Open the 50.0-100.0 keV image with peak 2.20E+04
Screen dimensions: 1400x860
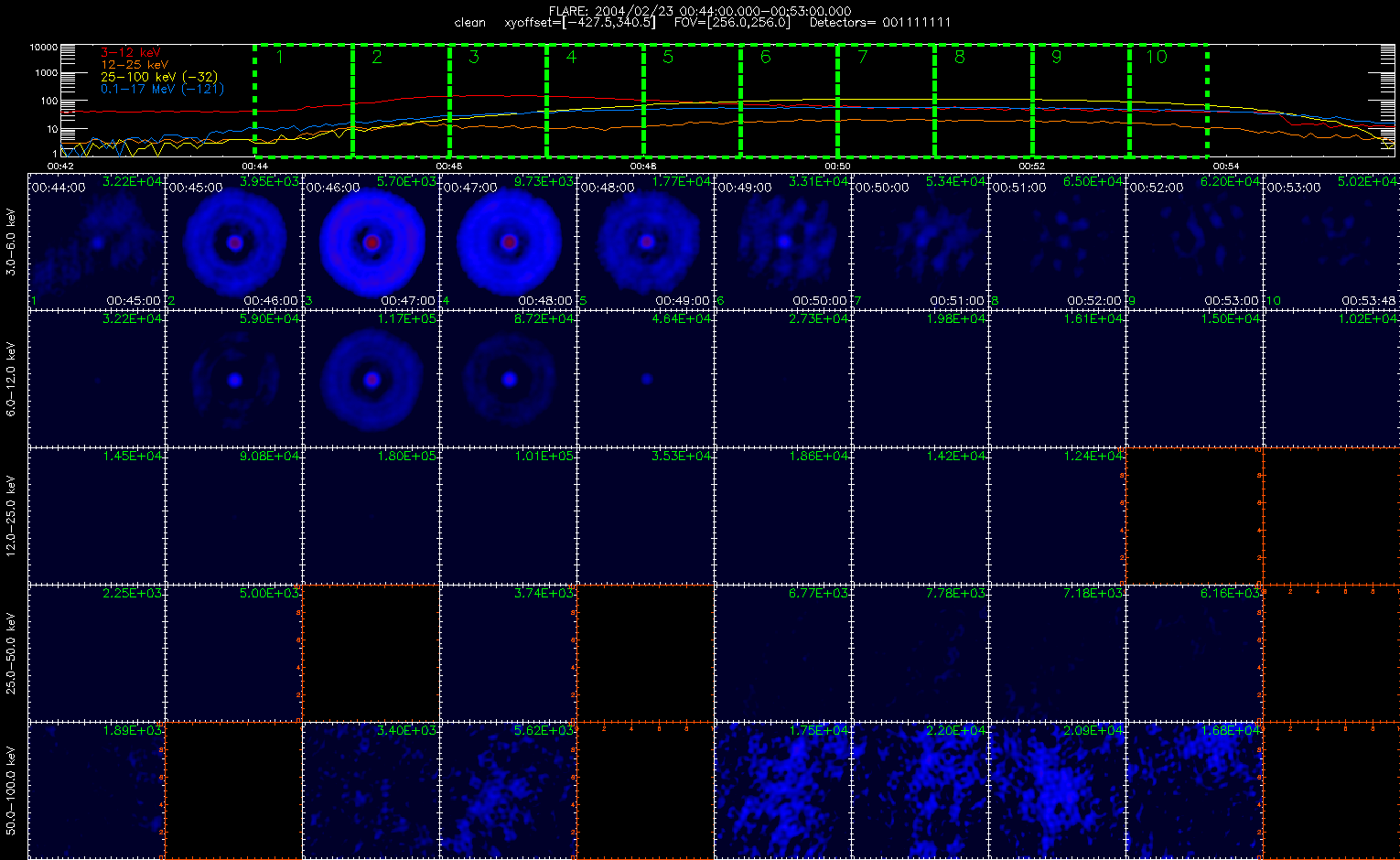921,790
